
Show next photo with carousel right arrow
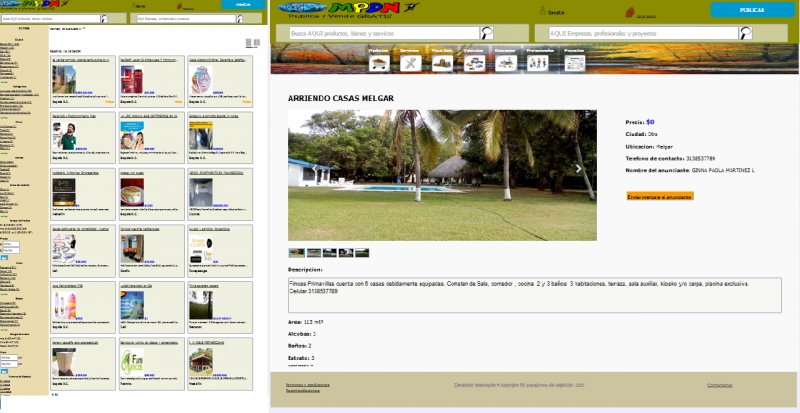point(578,168)
